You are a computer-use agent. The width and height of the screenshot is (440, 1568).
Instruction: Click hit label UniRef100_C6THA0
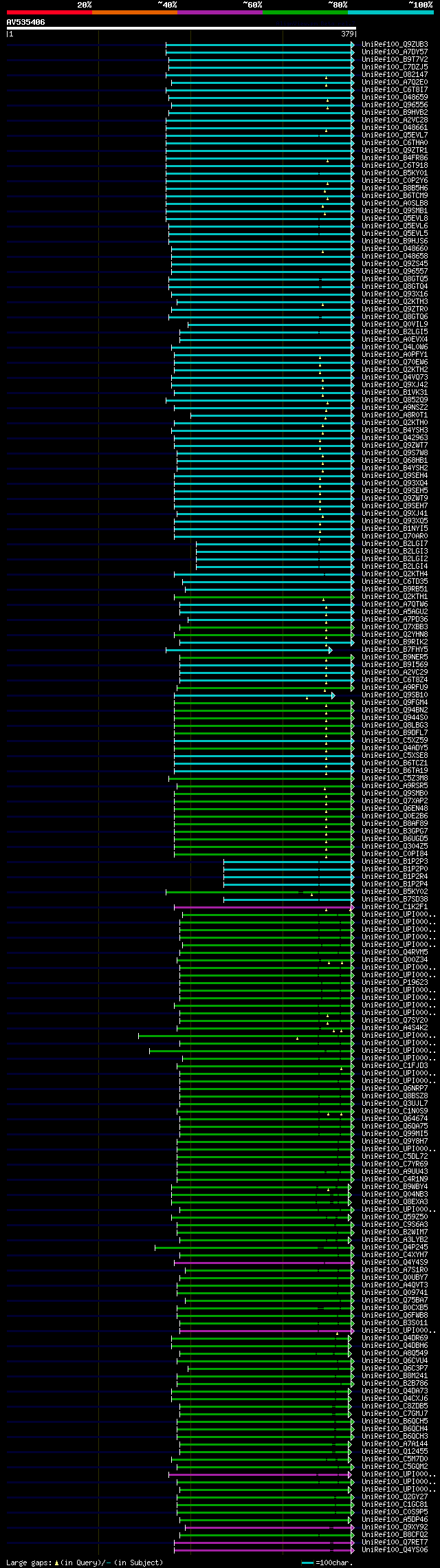coord(395,143)
